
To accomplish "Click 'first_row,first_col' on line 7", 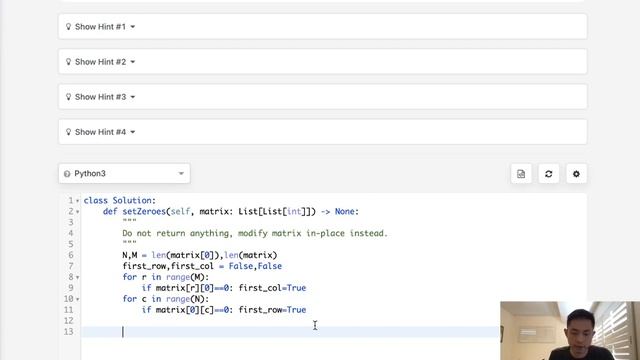I will click(x=168, y=266).
